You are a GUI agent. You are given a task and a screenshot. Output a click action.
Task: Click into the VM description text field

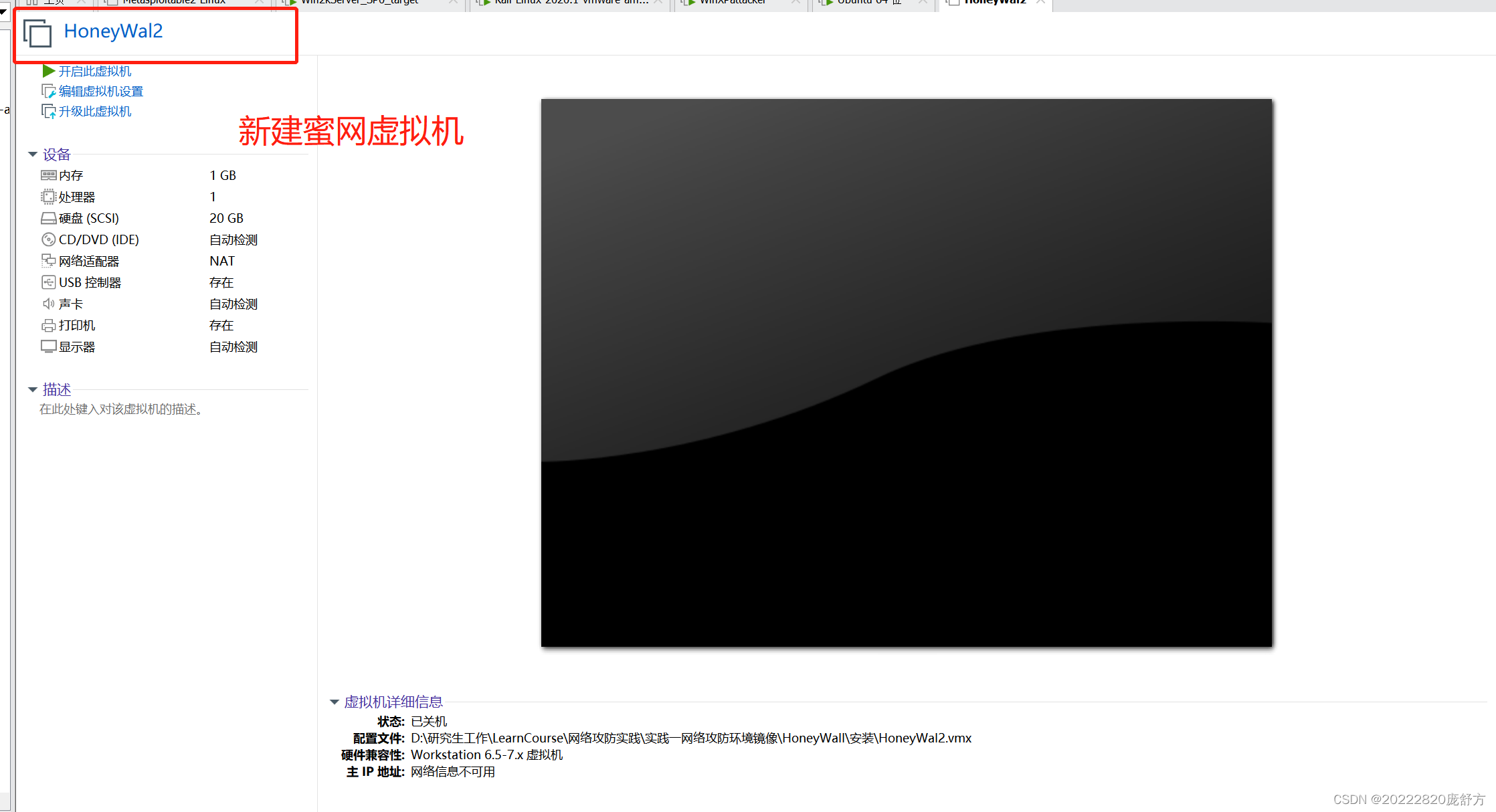121,409
